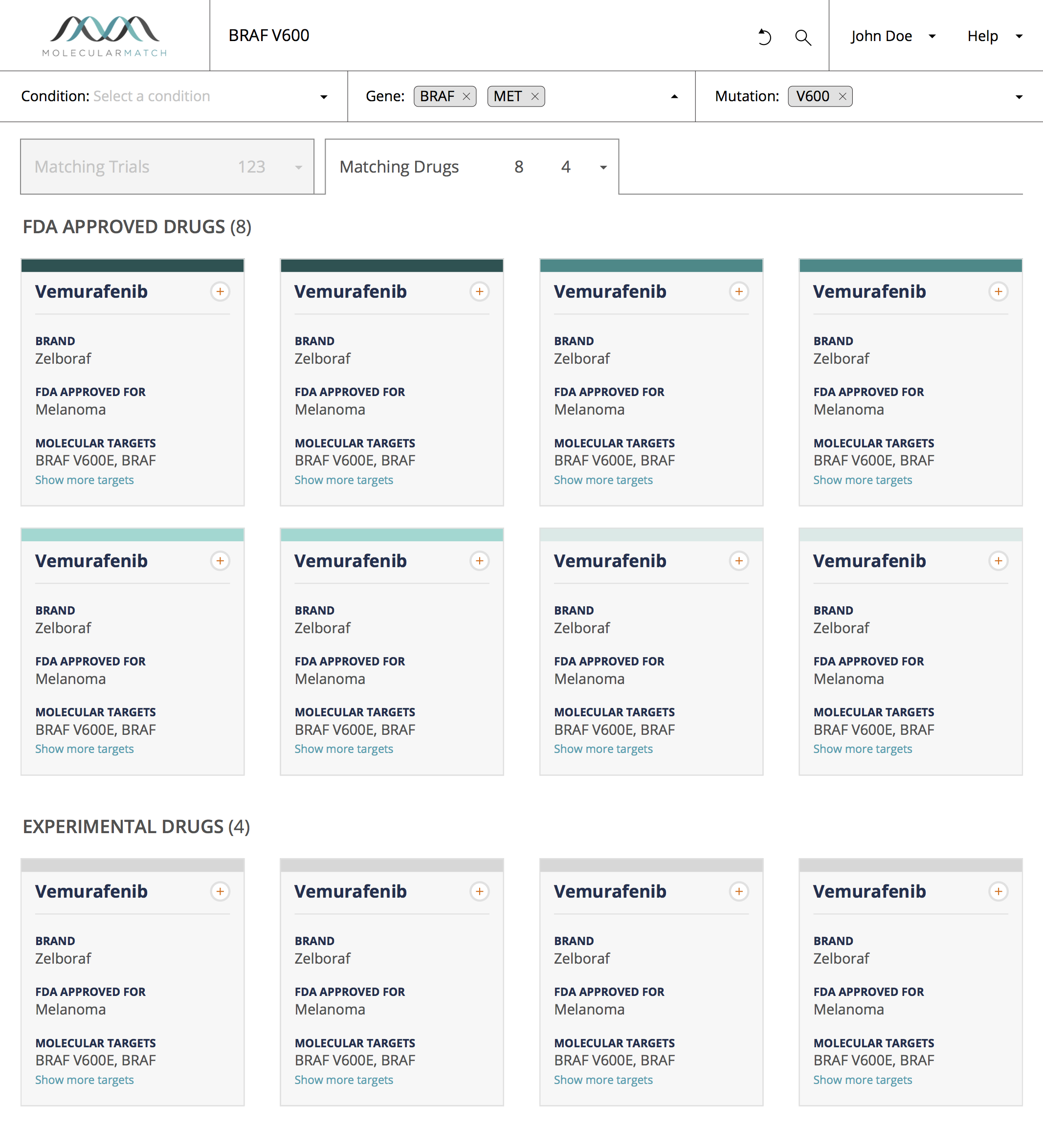Expand seventh FDA approved card's plus icon

pyautogui.click(x=739, y=561)
